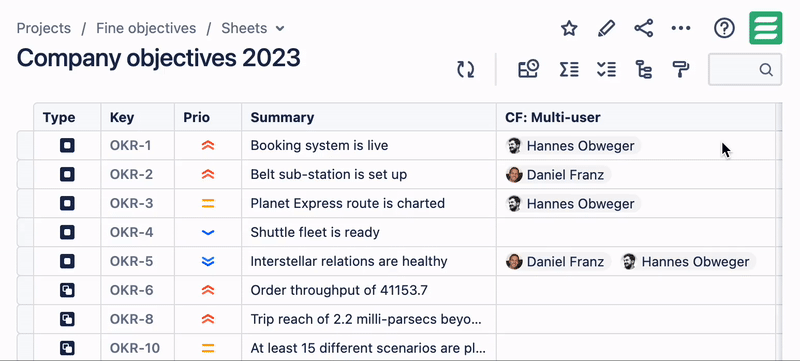
Task: Click Daniel Franz chip in OKR-5 row
Action: click(x=558, y=262)
